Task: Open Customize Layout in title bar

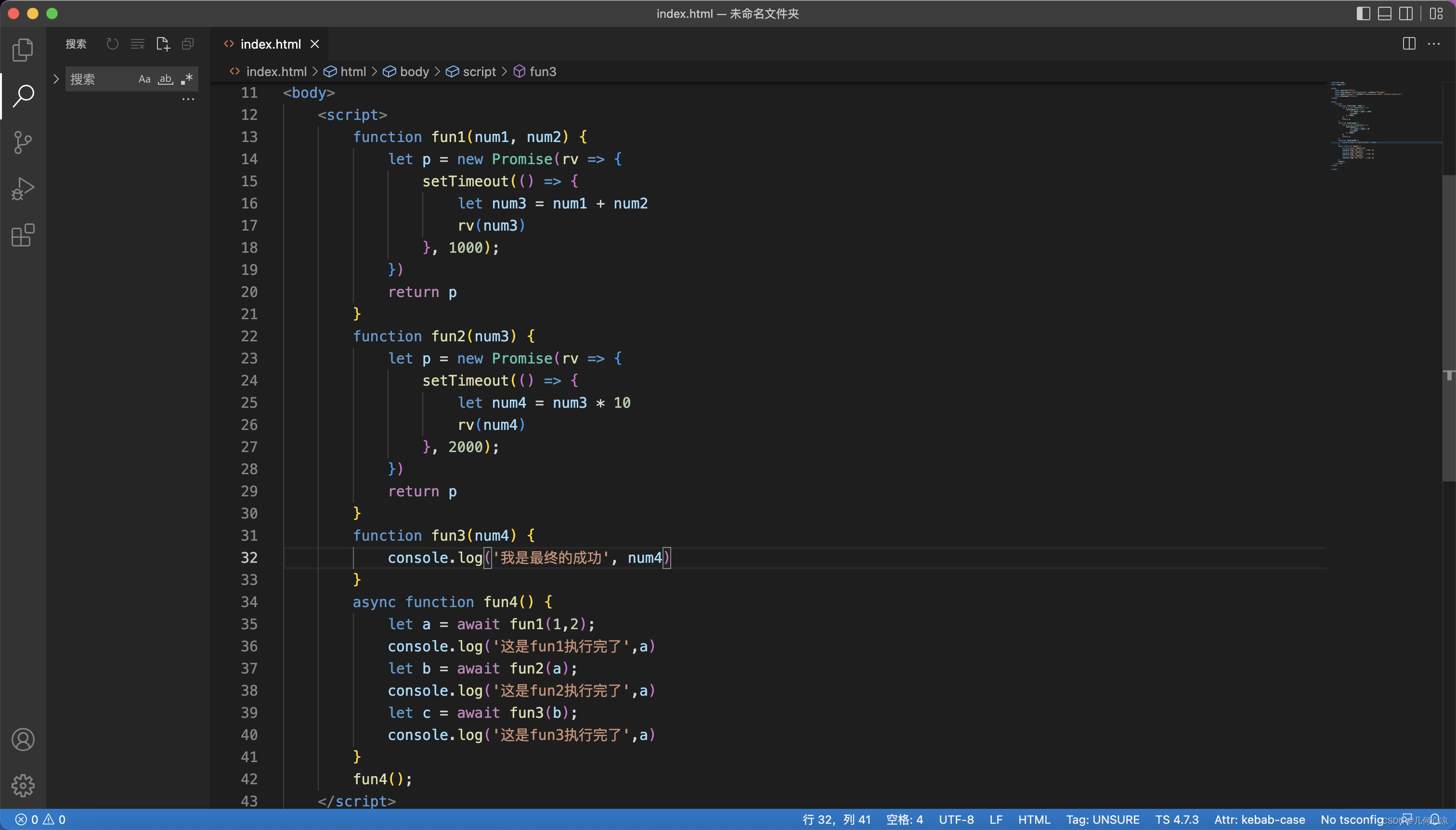Action: [1437, 13]
